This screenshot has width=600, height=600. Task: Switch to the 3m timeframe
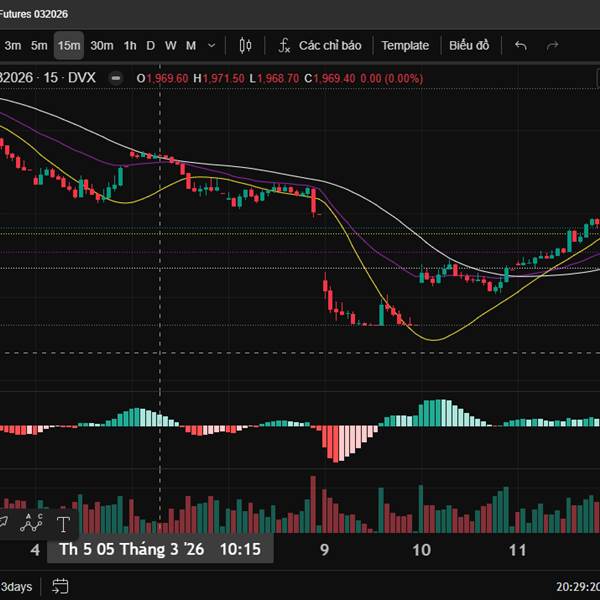pyautogui.click(x=13, y=45)
